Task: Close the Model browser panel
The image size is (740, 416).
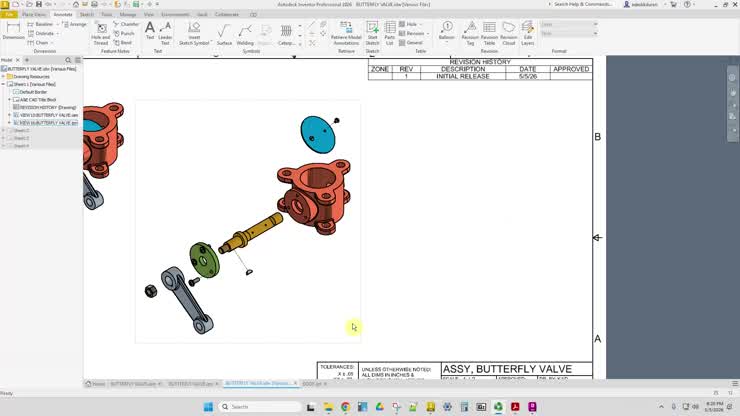Action: tap(18, 60)
